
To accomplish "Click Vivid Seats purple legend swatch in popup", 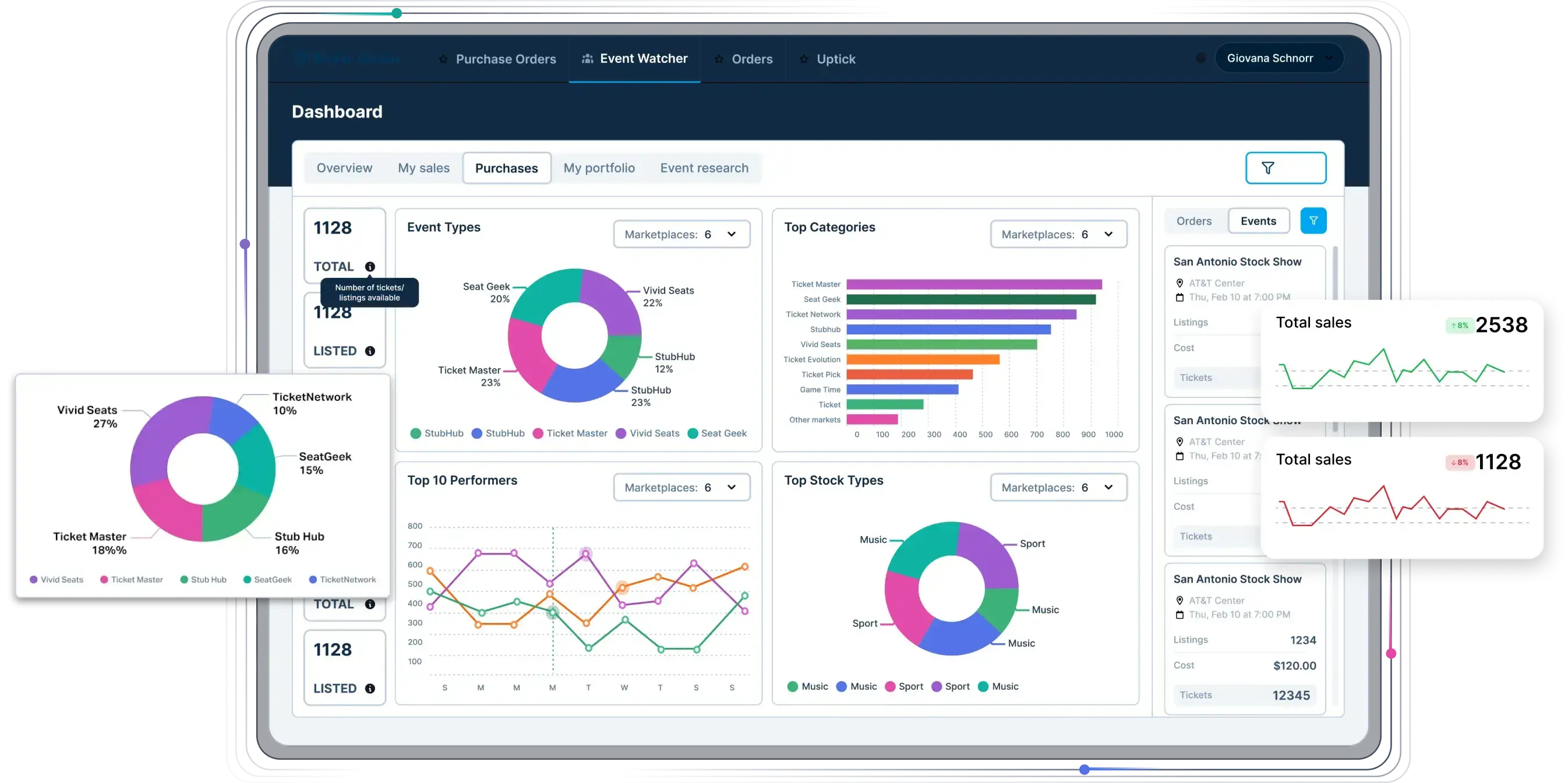I will point(33,580).
